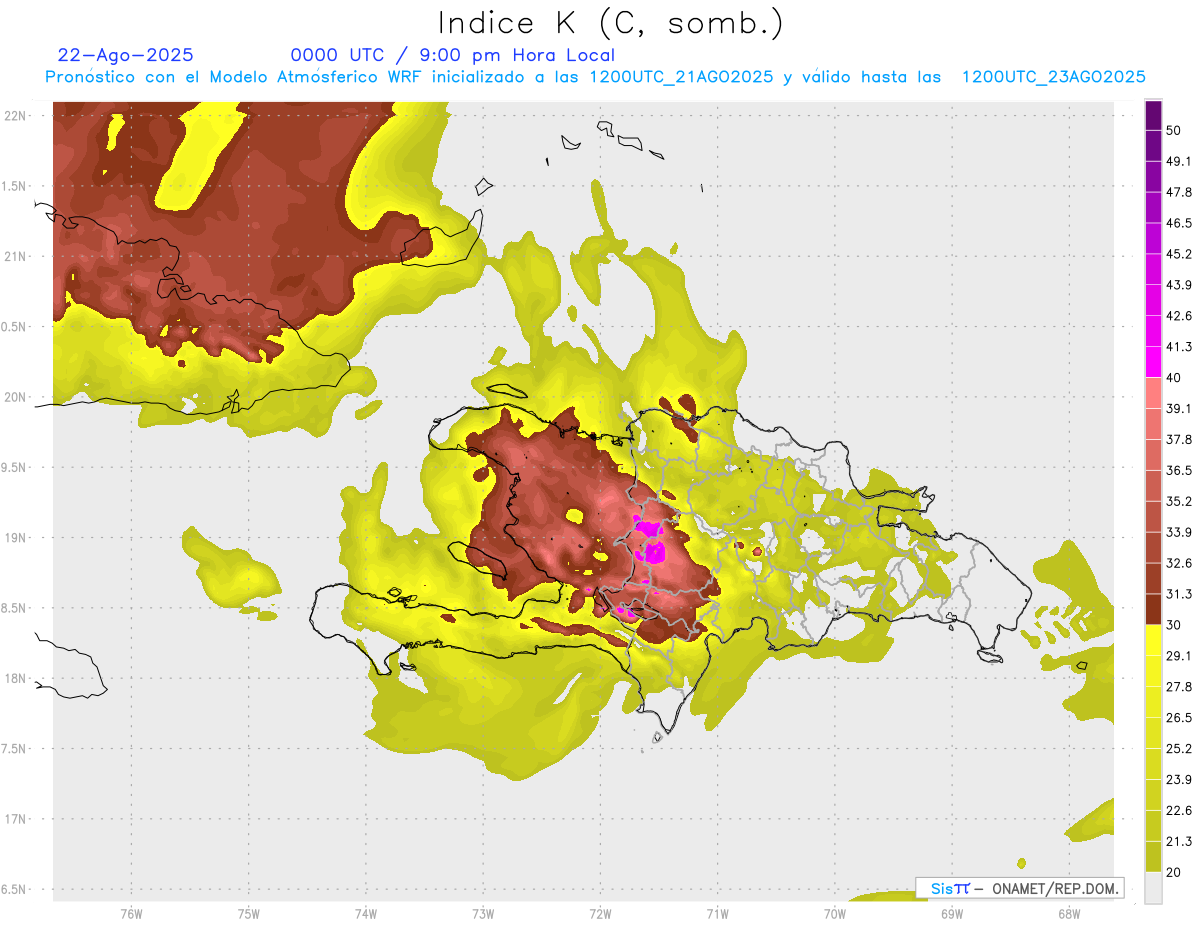Click the longitude label "72W"
Image resolution: width=1200 pixels, height=927 pixels.
(601, 914)
